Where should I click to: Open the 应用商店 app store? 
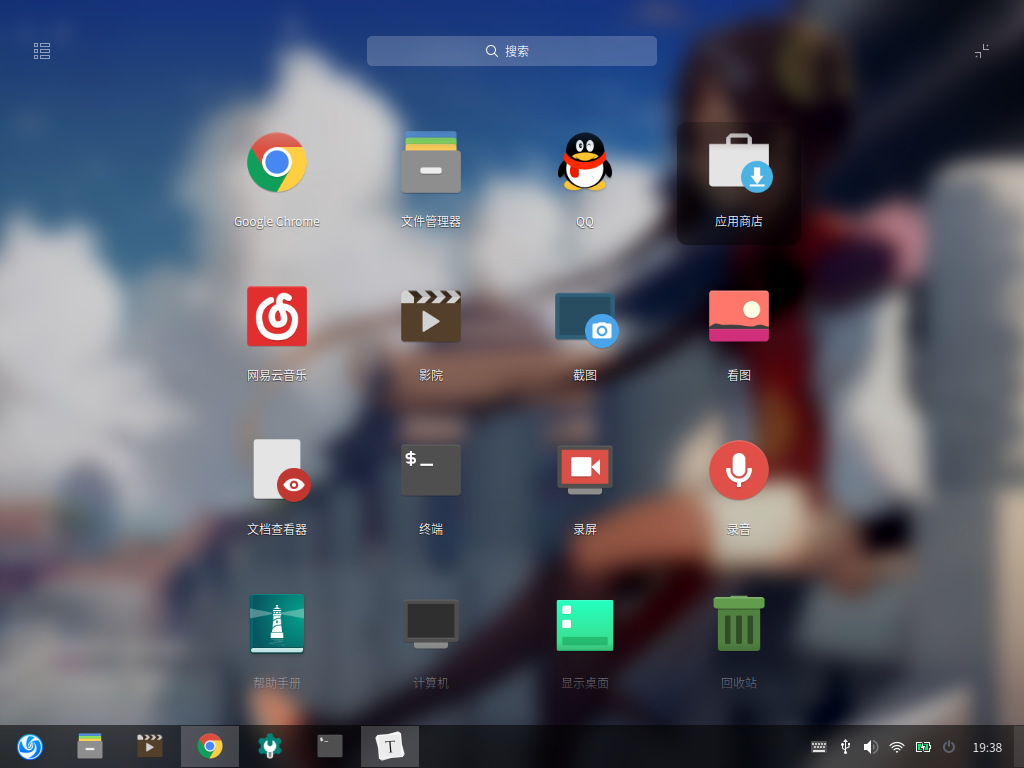pyautogui.click(x=739, y=163)
